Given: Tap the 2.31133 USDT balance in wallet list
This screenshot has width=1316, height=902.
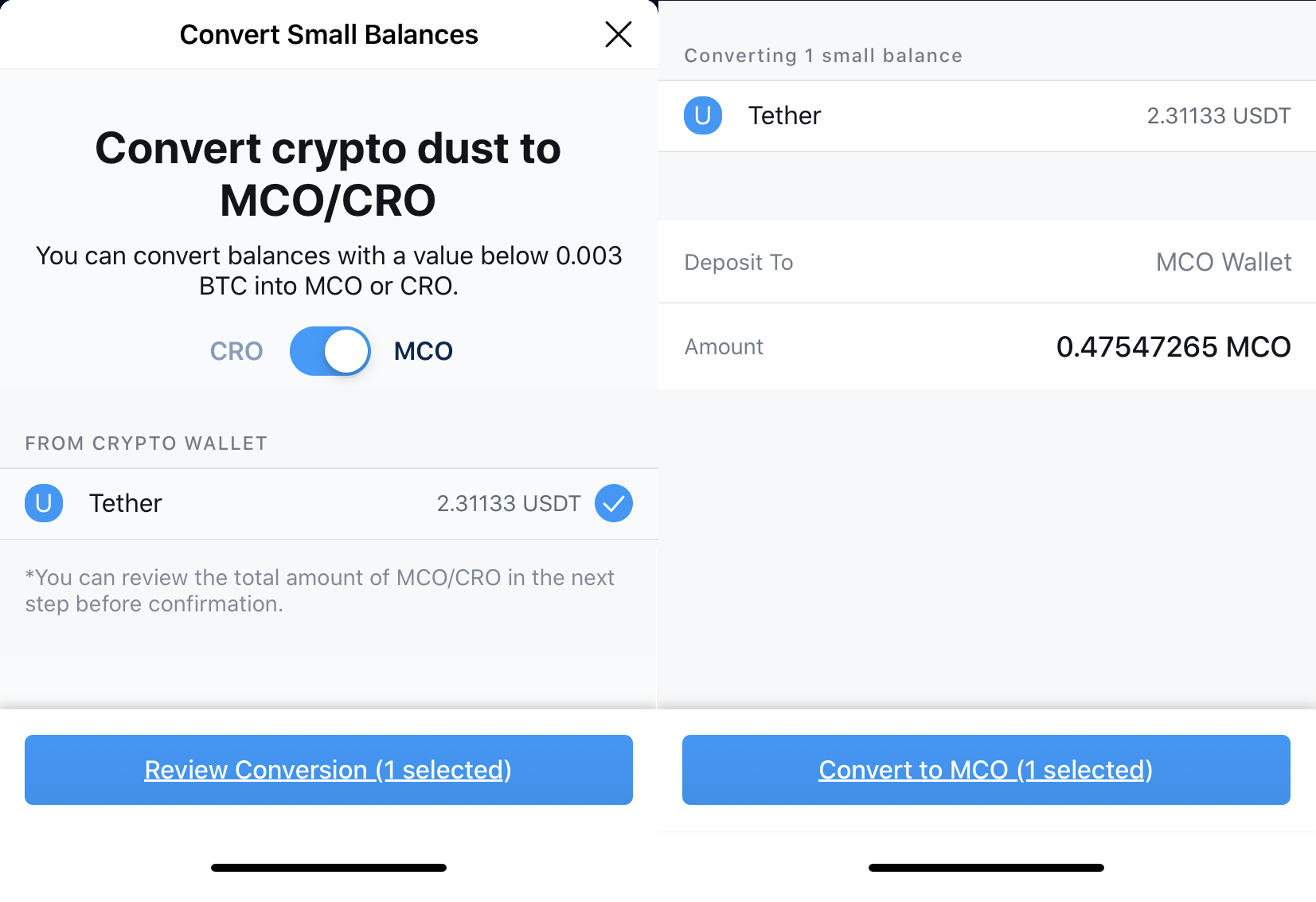Looking at the screenshot, I should coord(509,504).
